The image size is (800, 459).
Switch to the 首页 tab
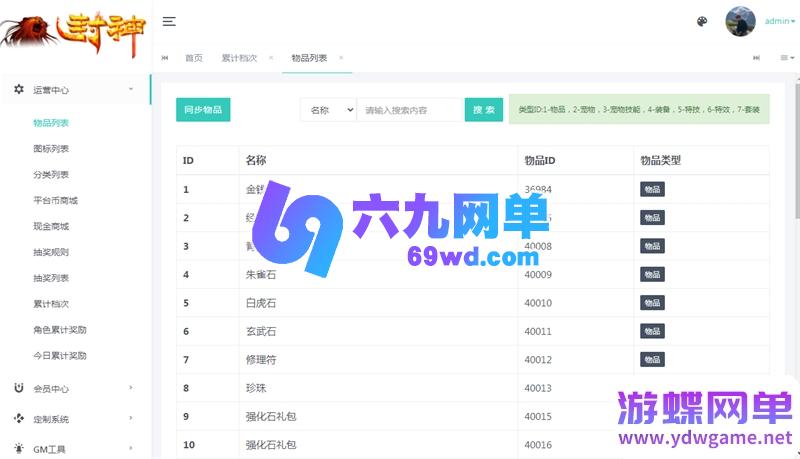[194, 58]
